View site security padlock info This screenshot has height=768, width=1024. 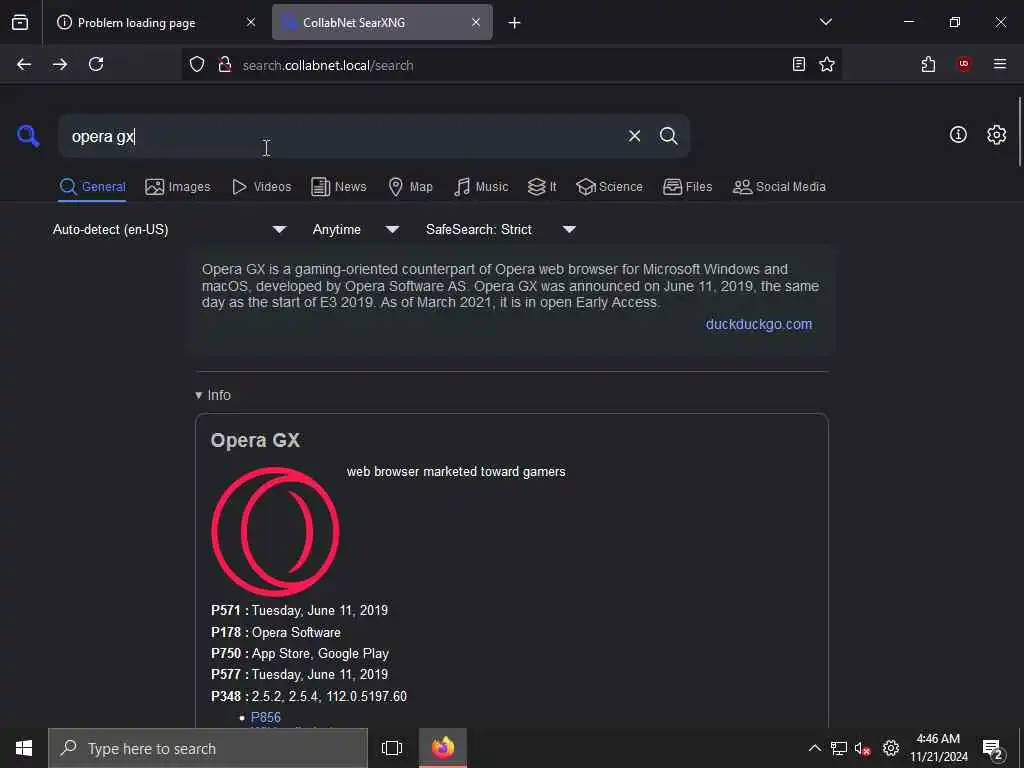coord(225,65)
